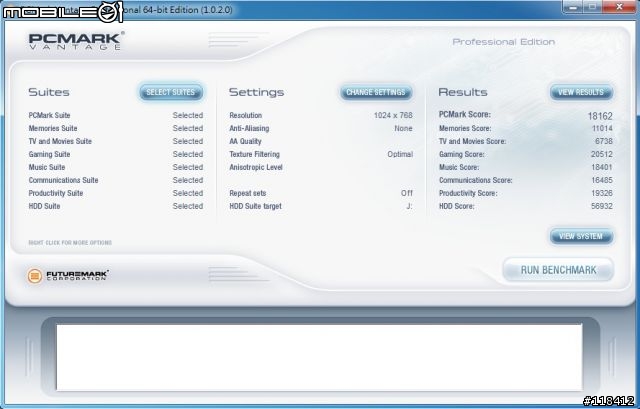This screenshot has width=640, height=409.
Task: Click the Optimal texture filtering value
Action: point(400,154)
